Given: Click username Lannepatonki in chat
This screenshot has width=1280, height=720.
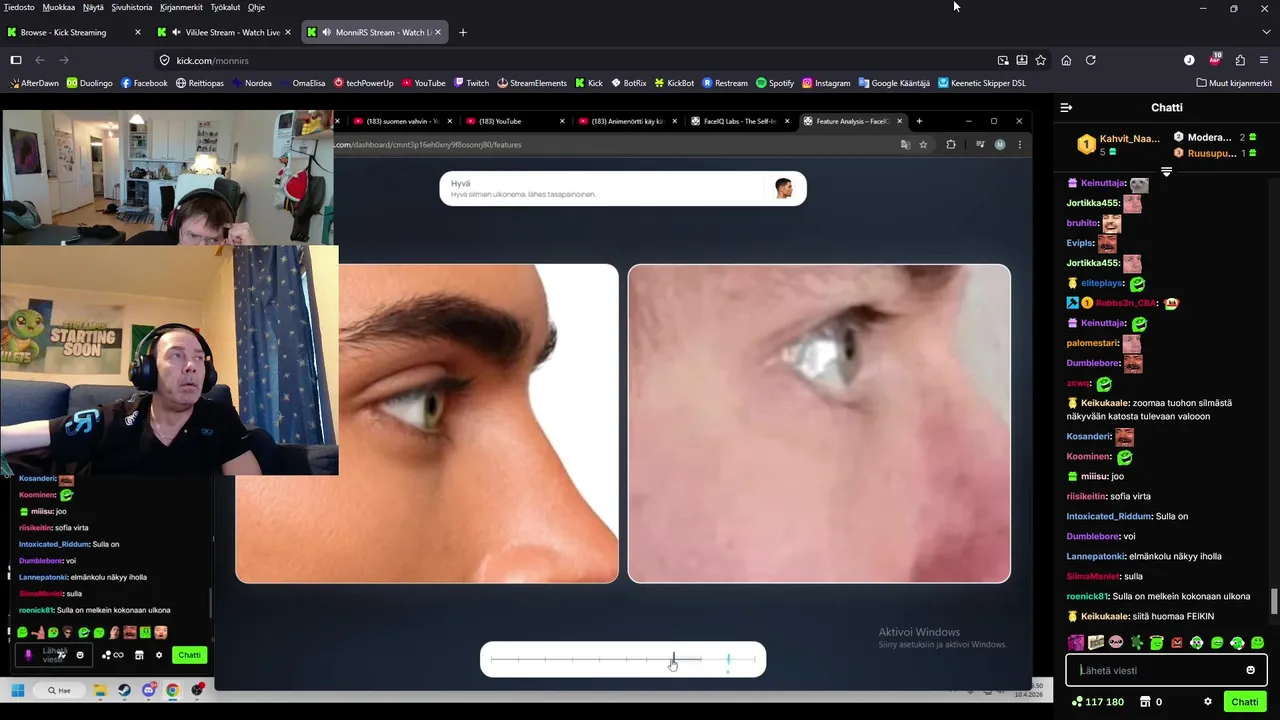Looking at the screenshot, I should [1094, 556].
